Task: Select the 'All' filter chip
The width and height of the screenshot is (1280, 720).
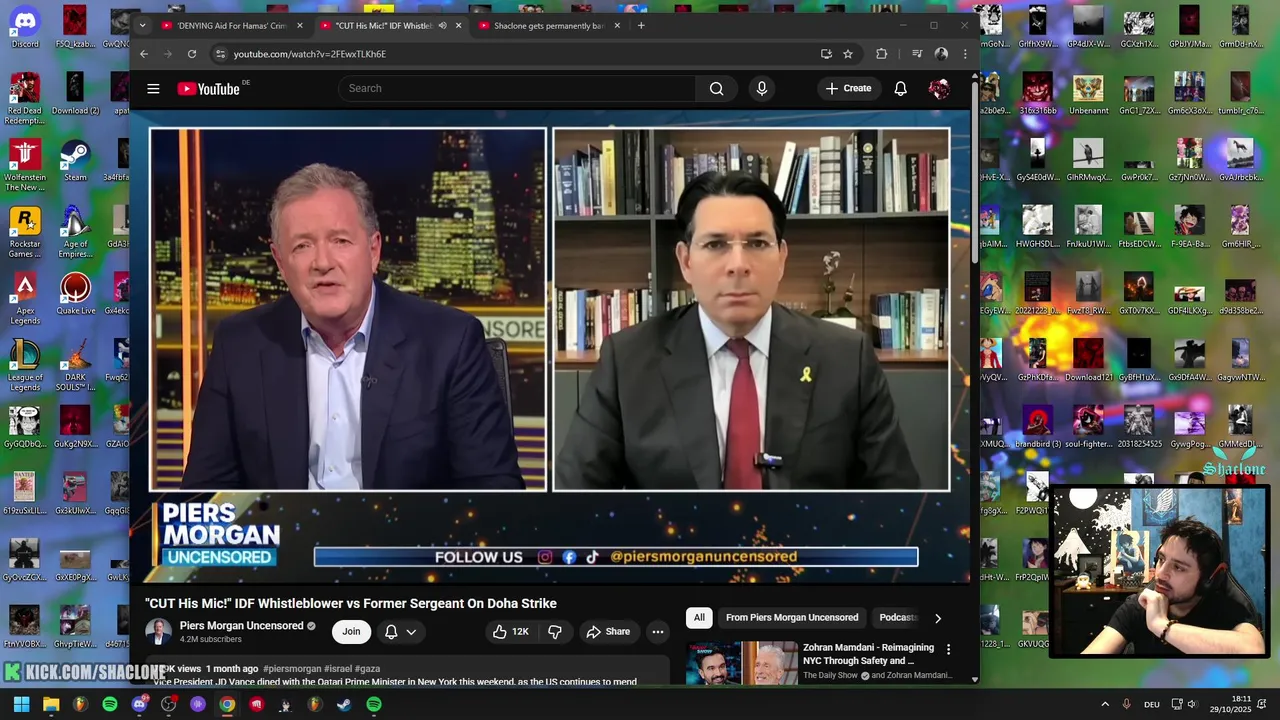Action: (x=699, y=618)
